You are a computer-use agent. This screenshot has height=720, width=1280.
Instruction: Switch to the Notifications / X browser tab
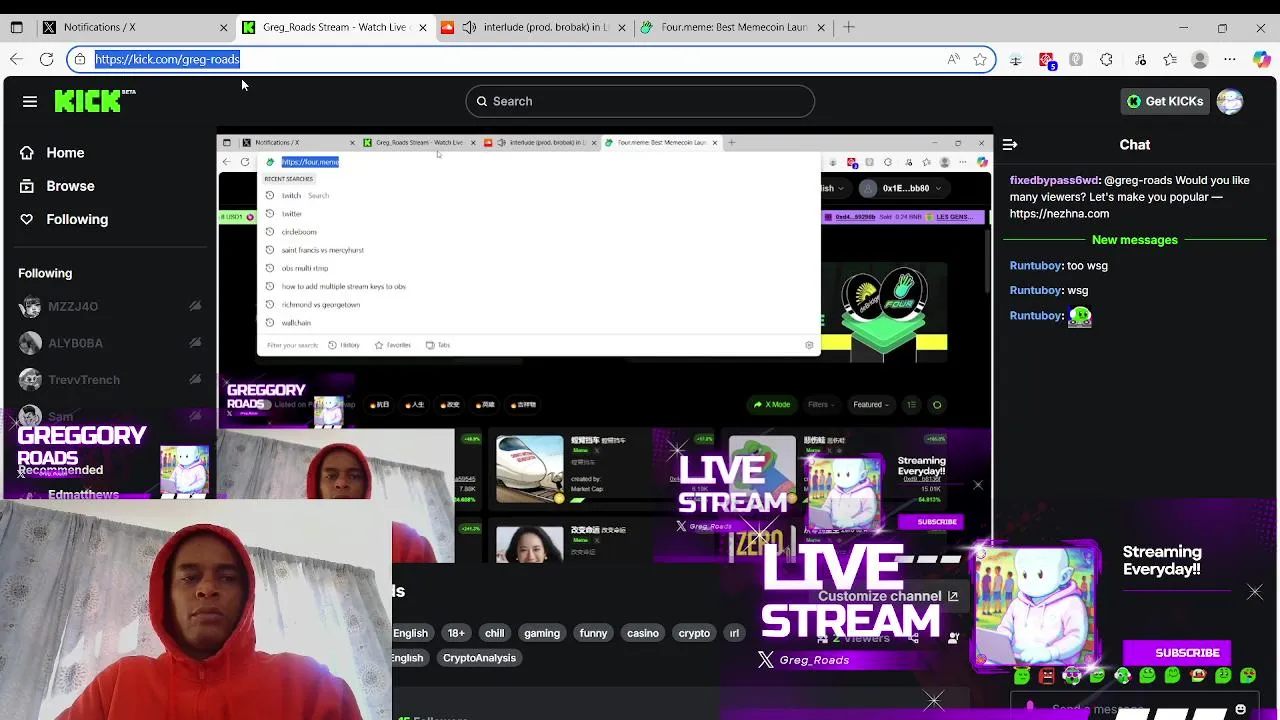tap(135, 27)
